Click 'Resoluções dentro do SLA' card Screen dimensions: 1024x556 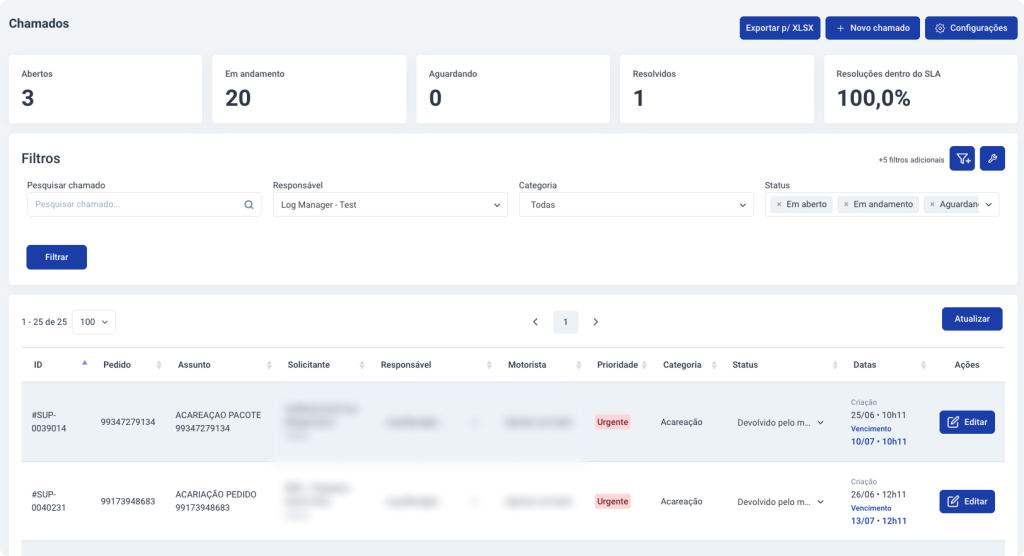point(920,89)
